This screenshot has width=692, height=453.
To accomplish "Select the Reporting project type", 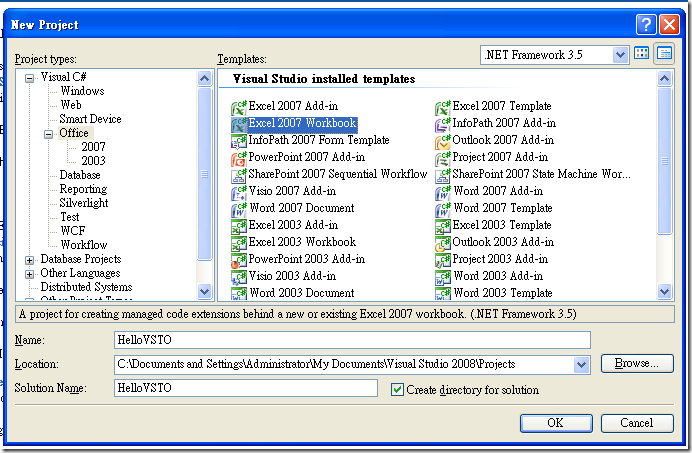I will tap(83, 189).
